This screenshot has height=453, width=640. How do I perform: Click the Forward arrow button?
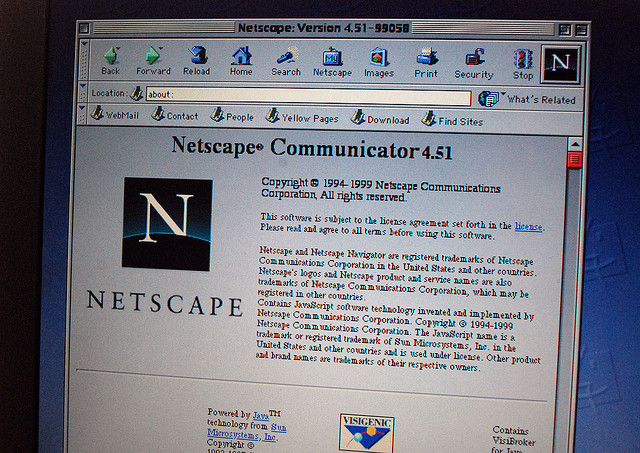coord(153,60)
